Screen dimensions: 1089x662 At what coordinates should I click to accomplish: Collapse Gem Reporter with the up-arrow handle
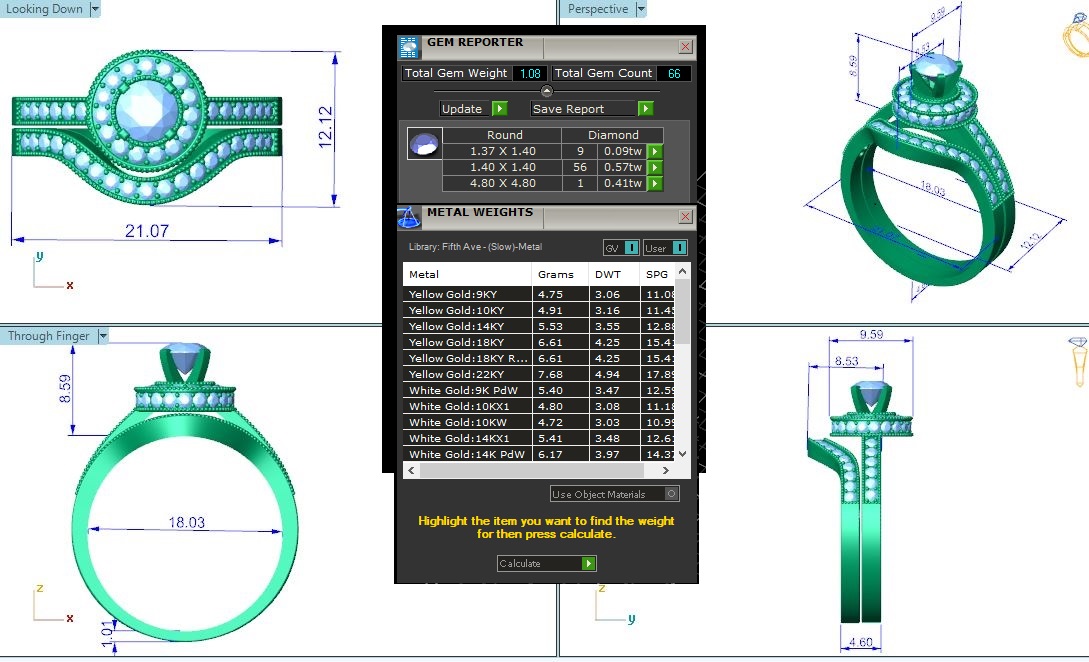tap(546, 91)
